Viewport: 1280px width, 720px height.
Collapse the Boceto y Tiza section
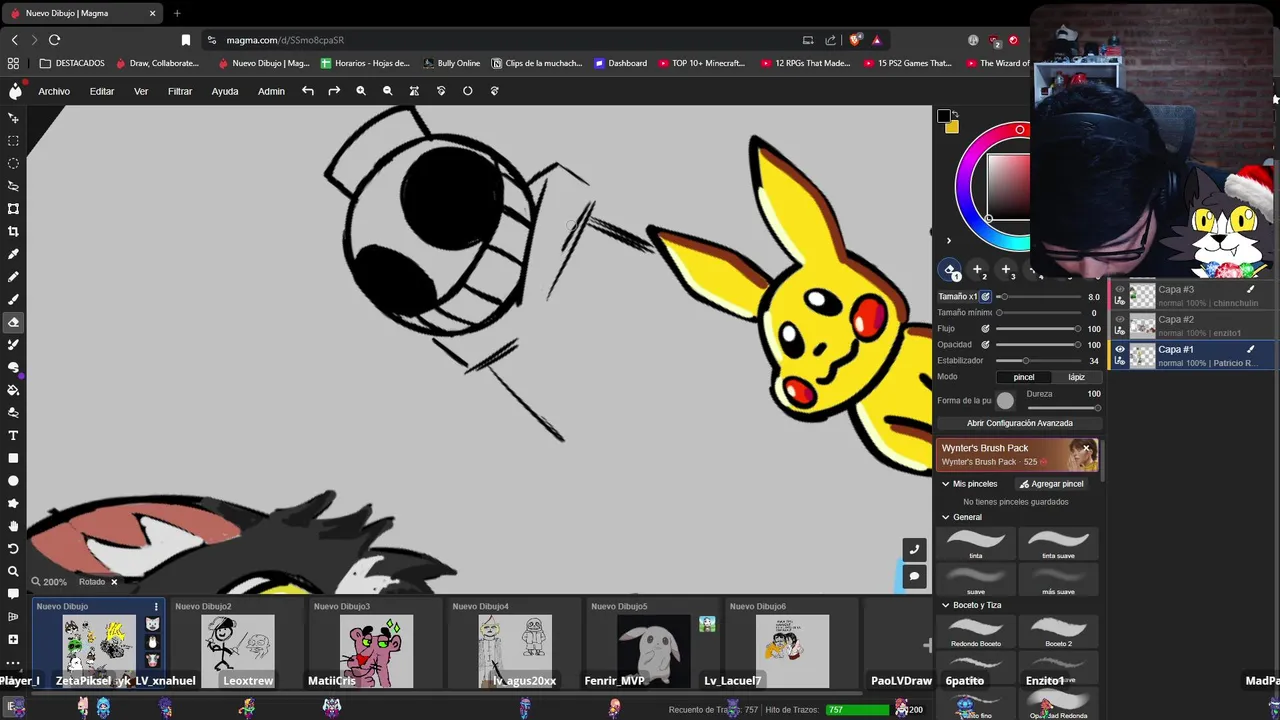click(945, 605)
